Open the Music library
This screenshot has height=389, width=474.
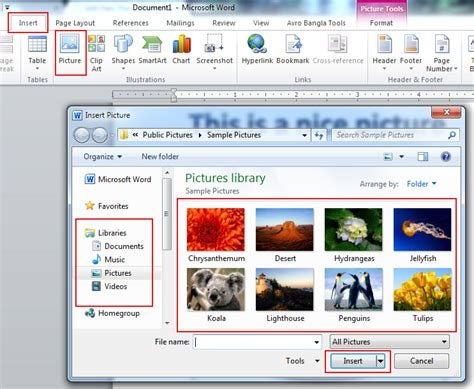109,259
